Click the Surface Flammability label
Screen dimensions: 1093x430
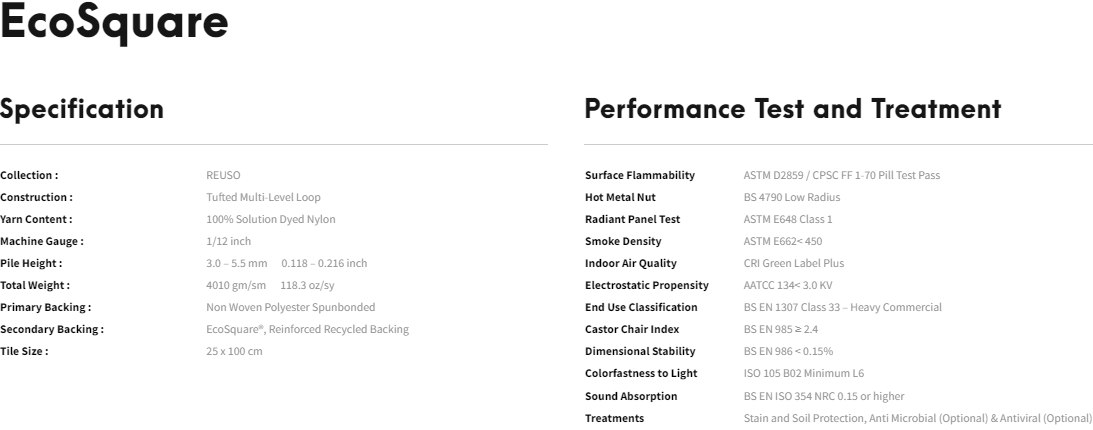pyautogui.click(x=639, y=175)
